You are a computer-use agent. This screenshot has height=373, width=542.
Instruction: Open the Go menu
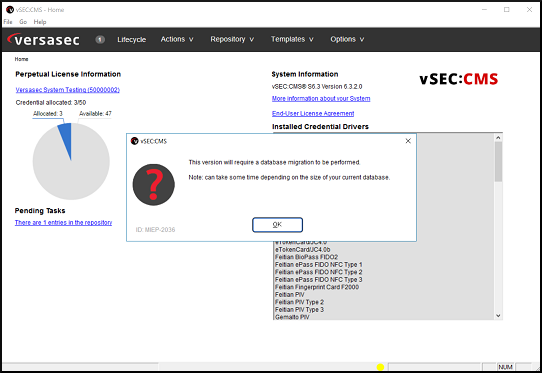[23, 22]
